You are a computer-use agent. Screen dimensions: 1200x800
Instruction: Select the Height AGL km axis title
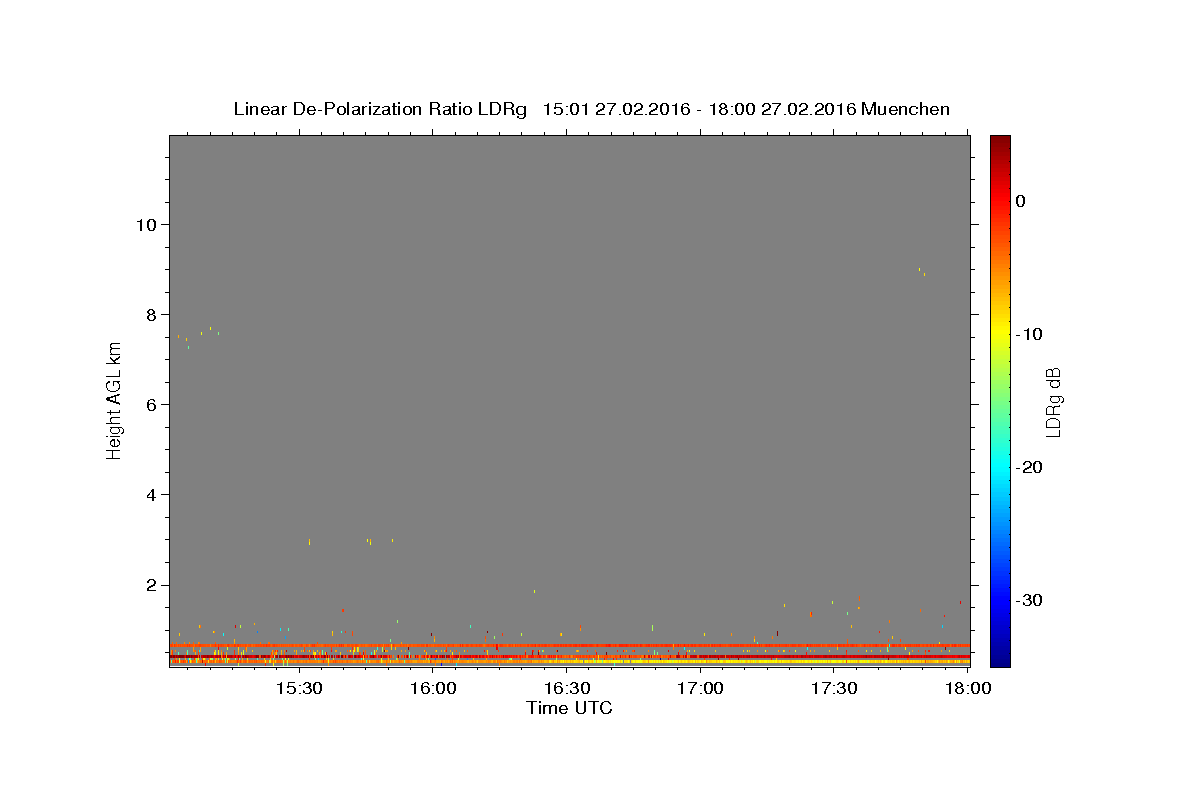point(115,400)
